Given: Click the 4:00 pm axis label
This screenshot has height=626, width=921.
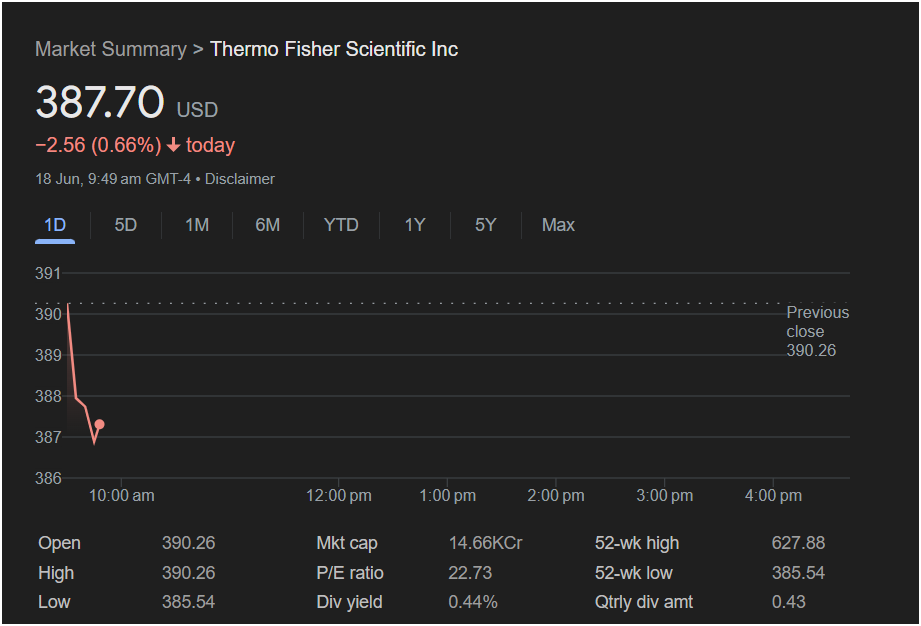Looking at the screenshot, I should [x=773, y=496].
